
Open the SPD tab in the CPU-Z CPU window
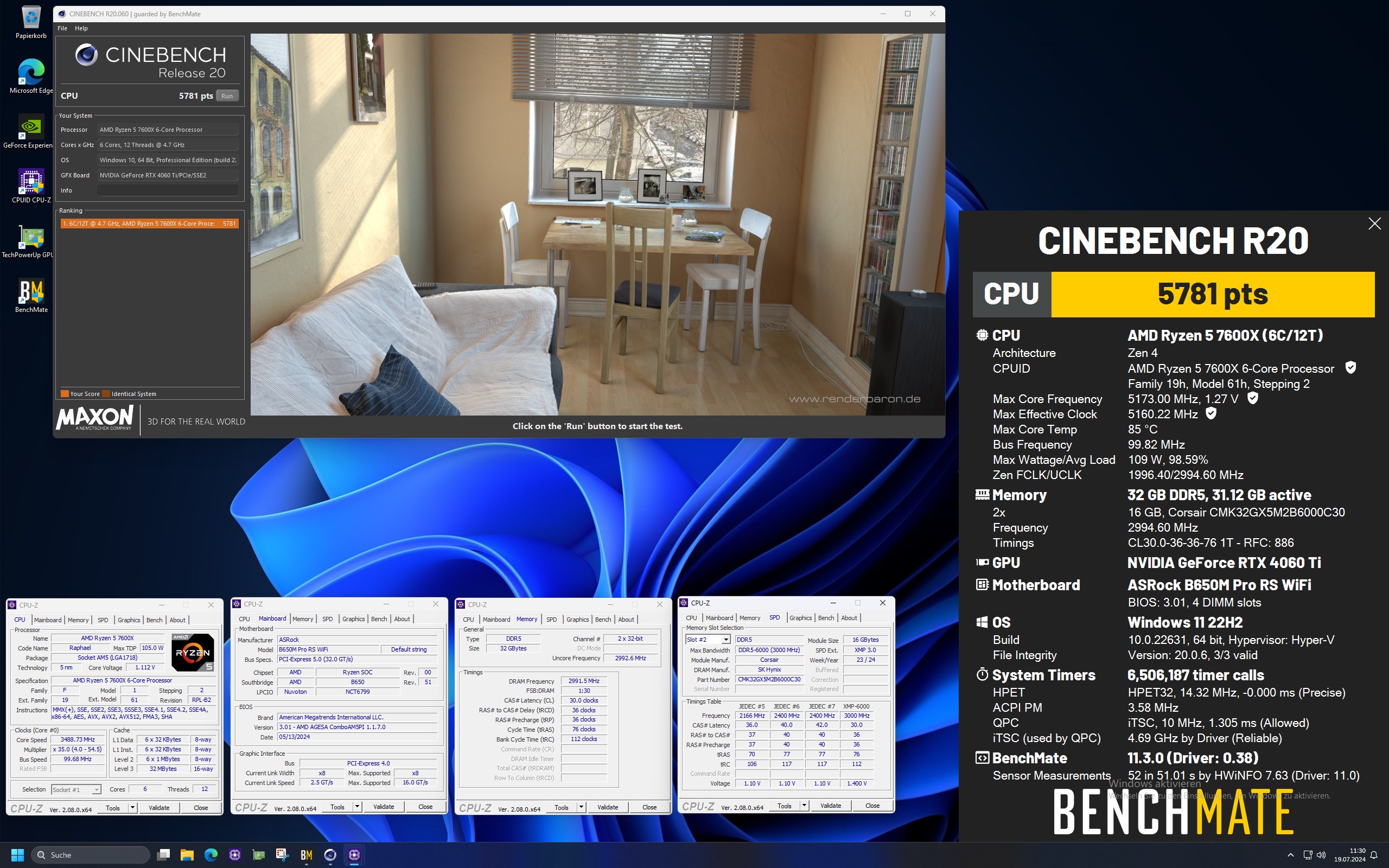point(103,620)
